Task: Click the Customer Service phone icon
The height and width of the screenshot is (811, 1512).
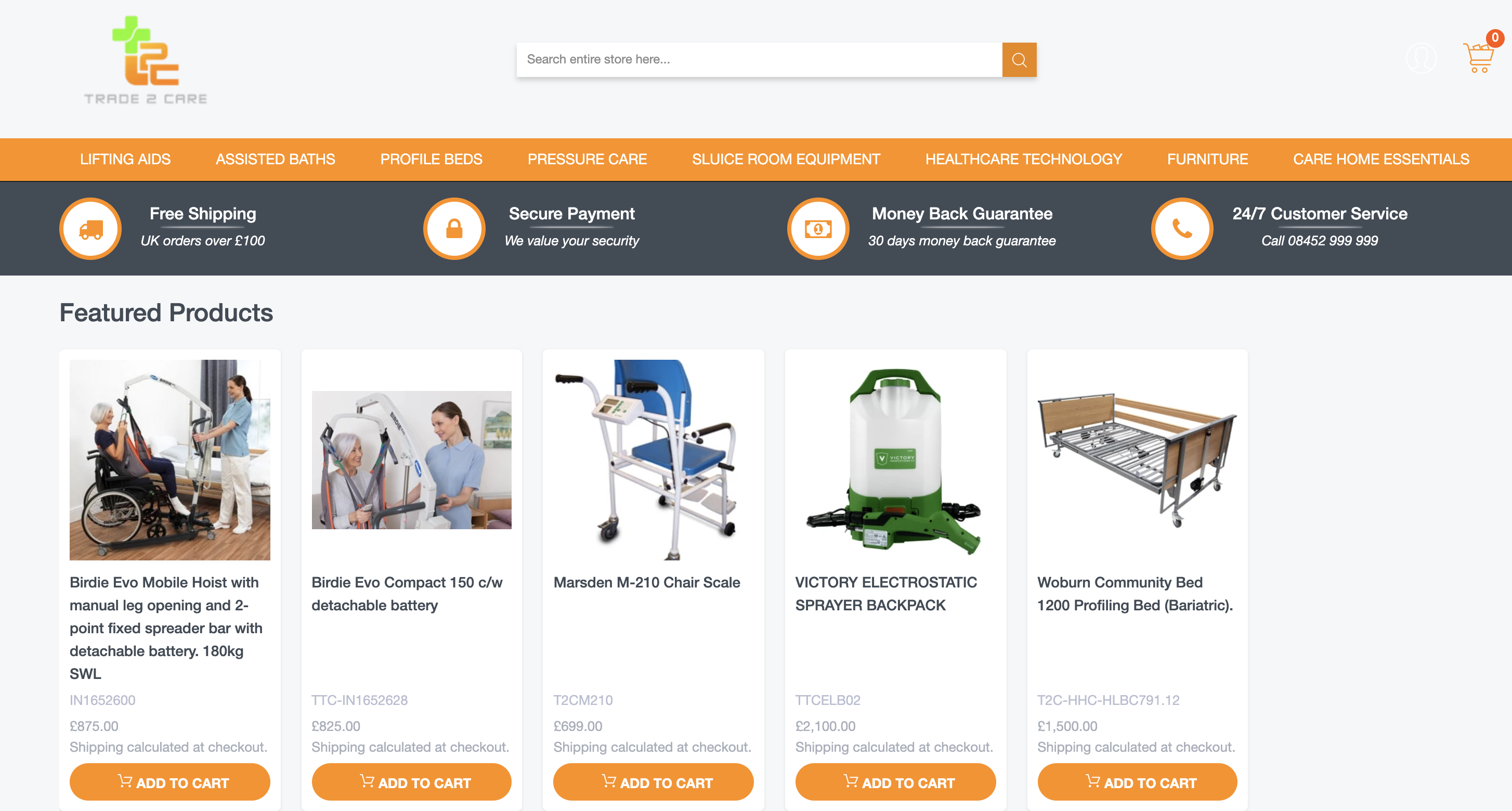Action: tap(1181, 228)
